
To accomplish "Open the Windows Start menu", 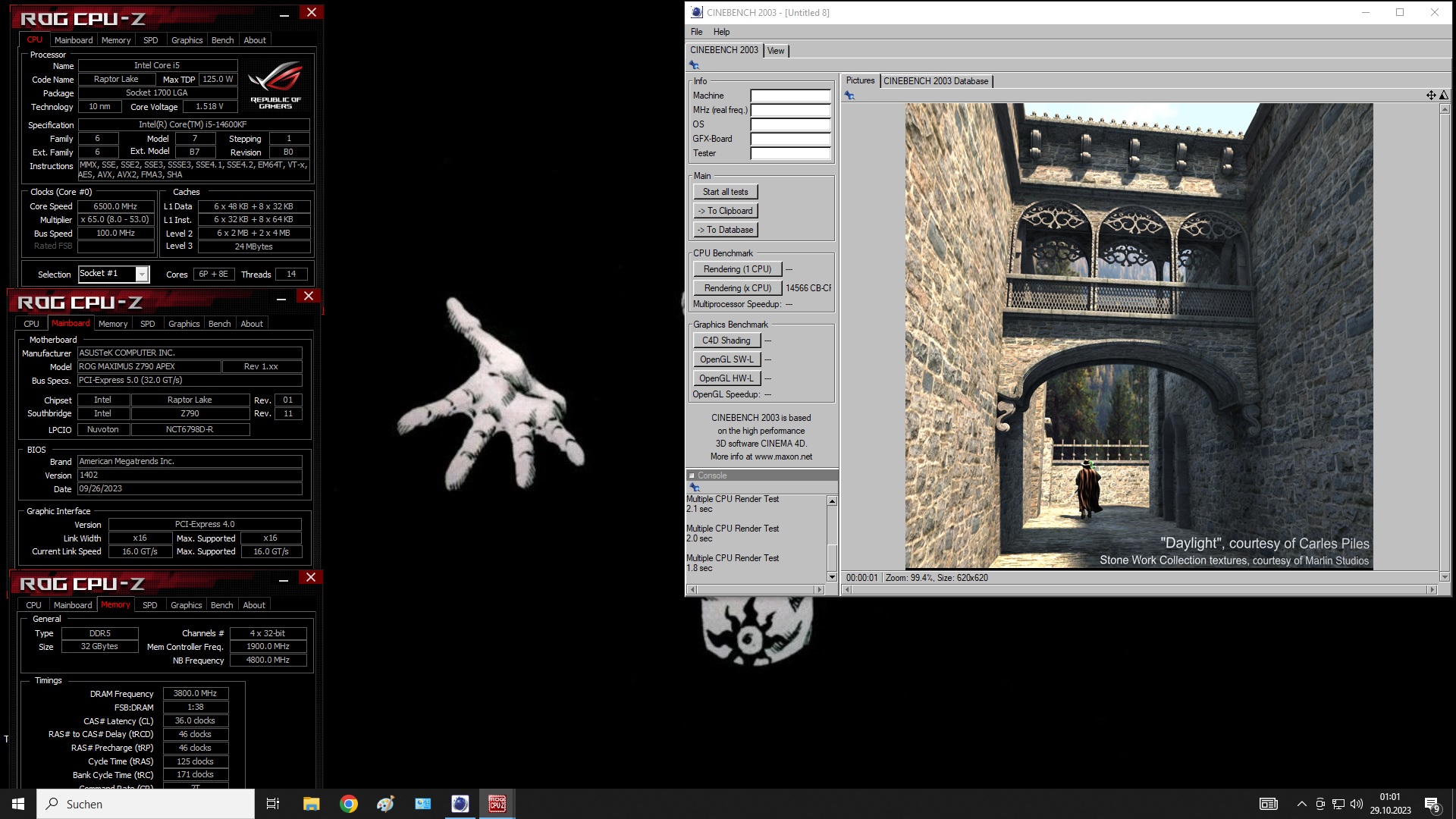I will pyautogui.click(x=18, y=804).
